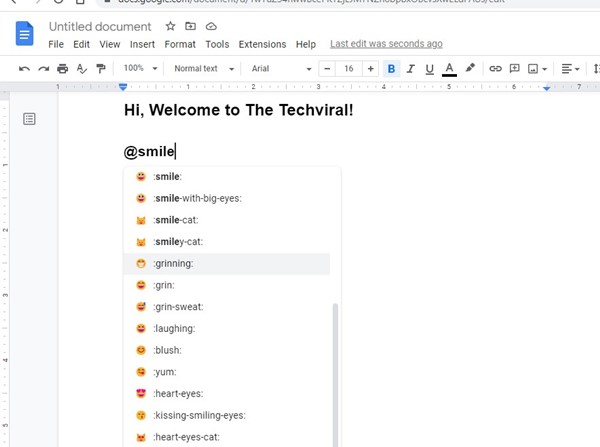Pick the :blush: emoji
Viewport: 600px width, 447px height.
tap(227, 351)
